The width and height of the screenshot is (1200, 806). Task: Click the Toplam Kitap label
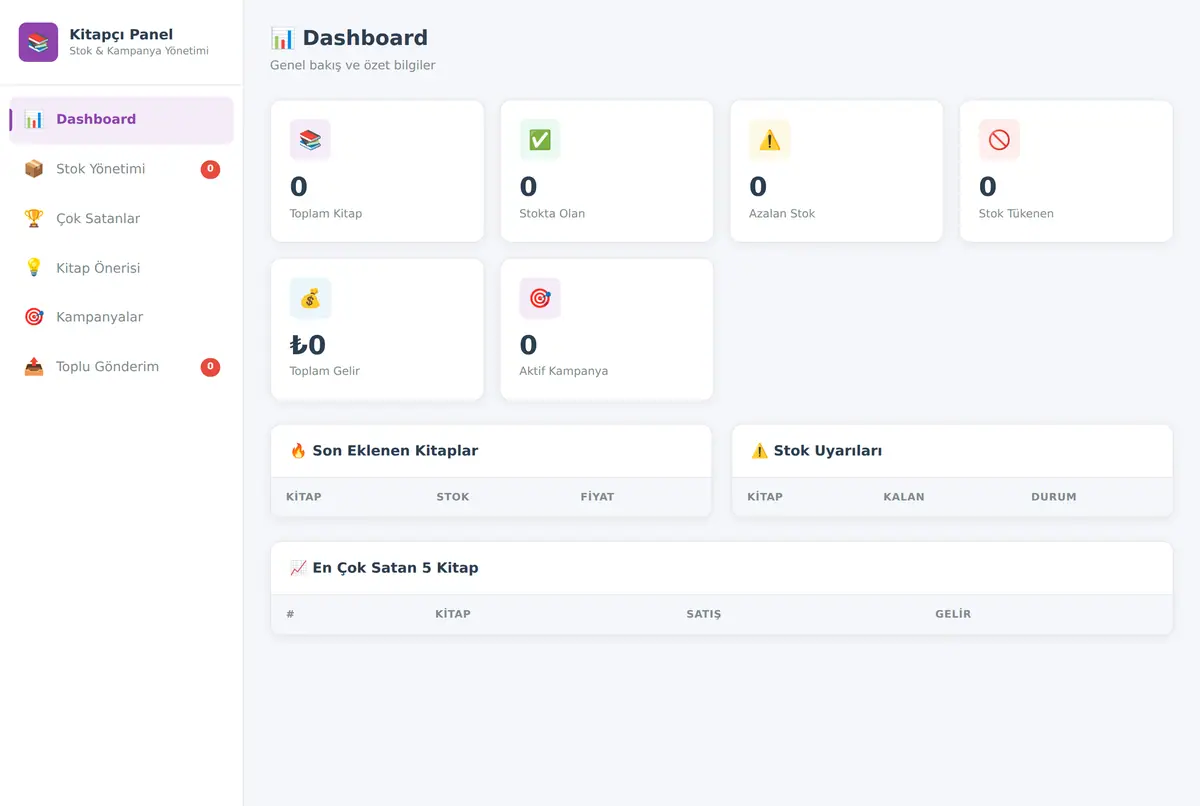tap(326, 213)
